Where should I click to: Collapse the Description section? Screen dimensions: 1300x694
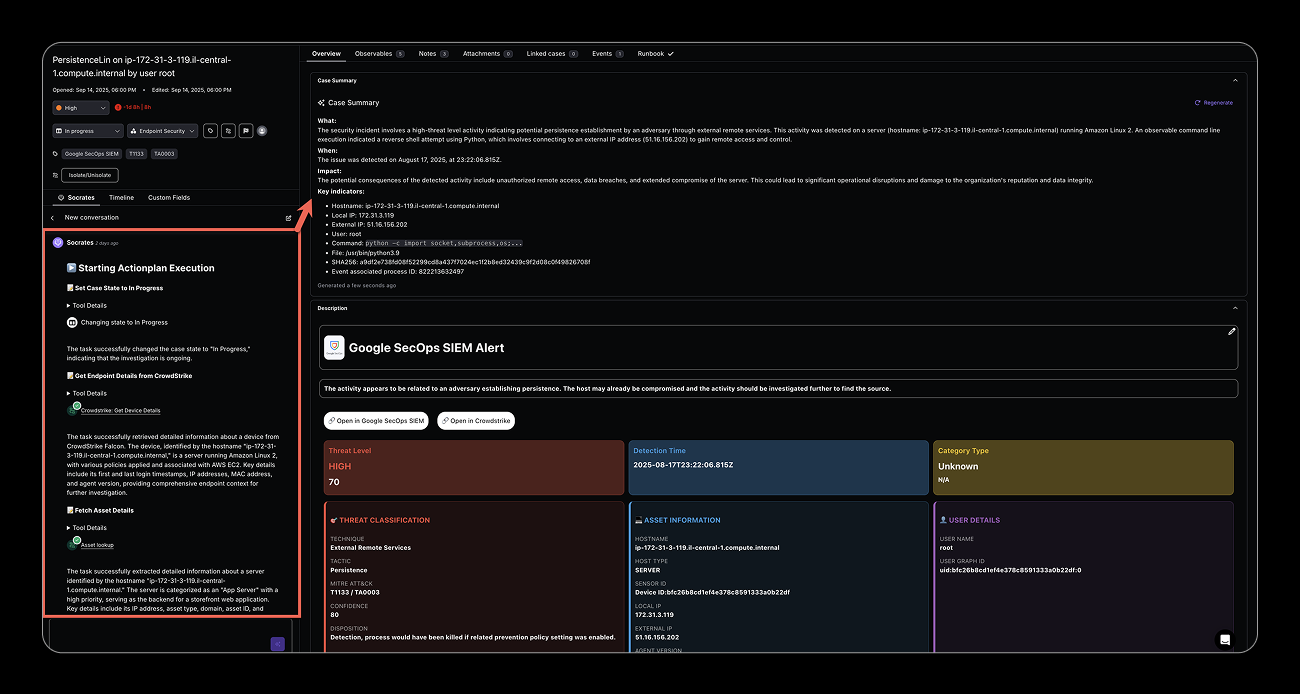[1234, 308]
